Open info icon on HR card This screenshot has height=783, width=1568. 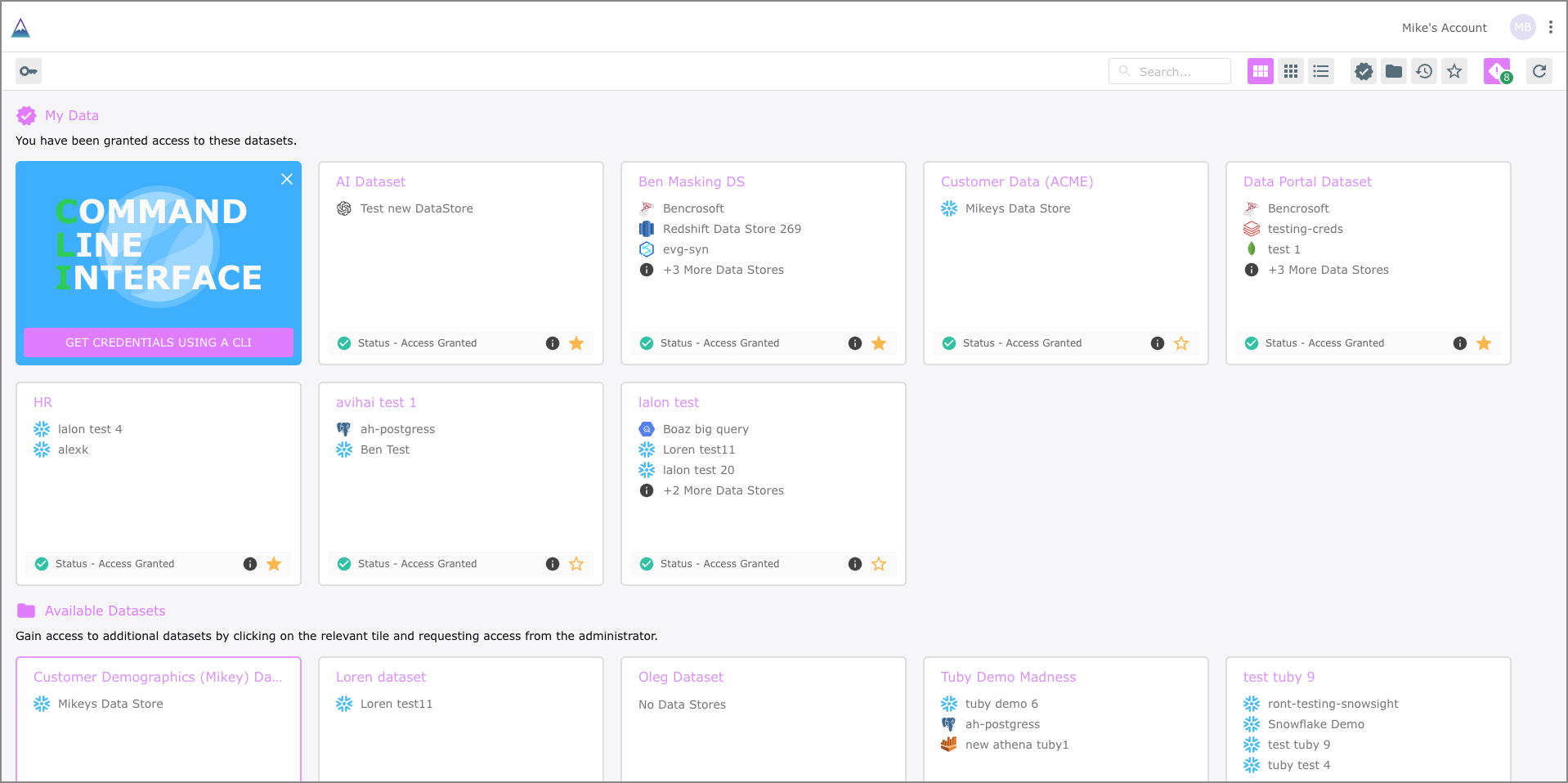coord(250,564)
